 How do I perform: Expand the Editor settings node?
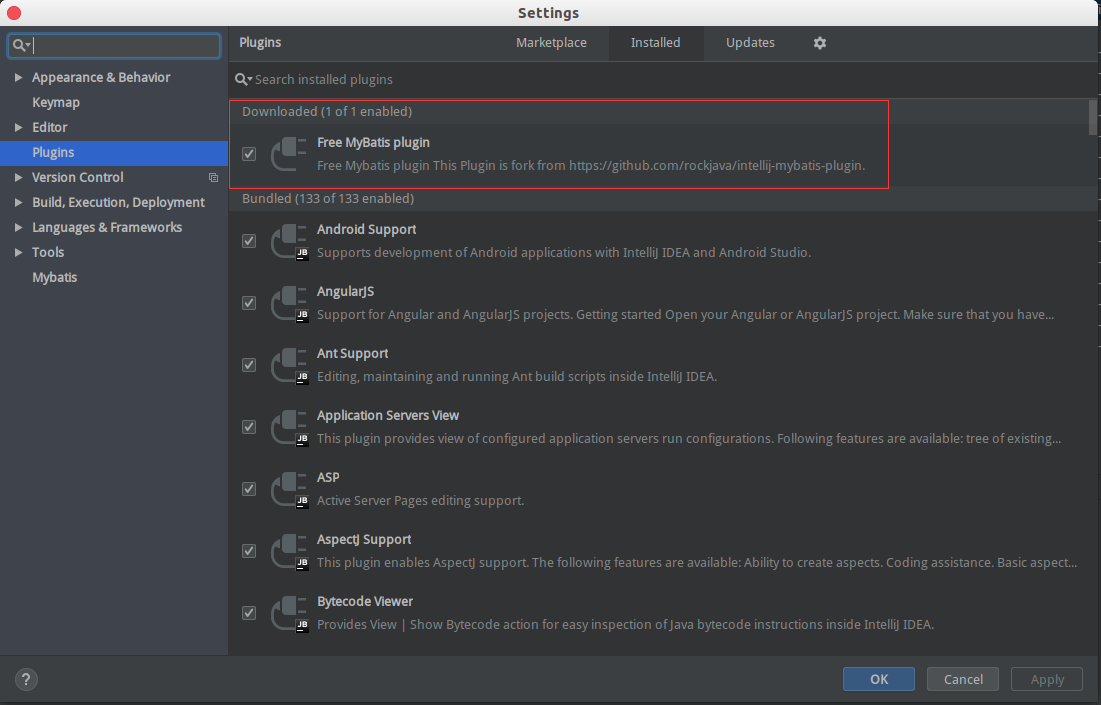point(17,127)
